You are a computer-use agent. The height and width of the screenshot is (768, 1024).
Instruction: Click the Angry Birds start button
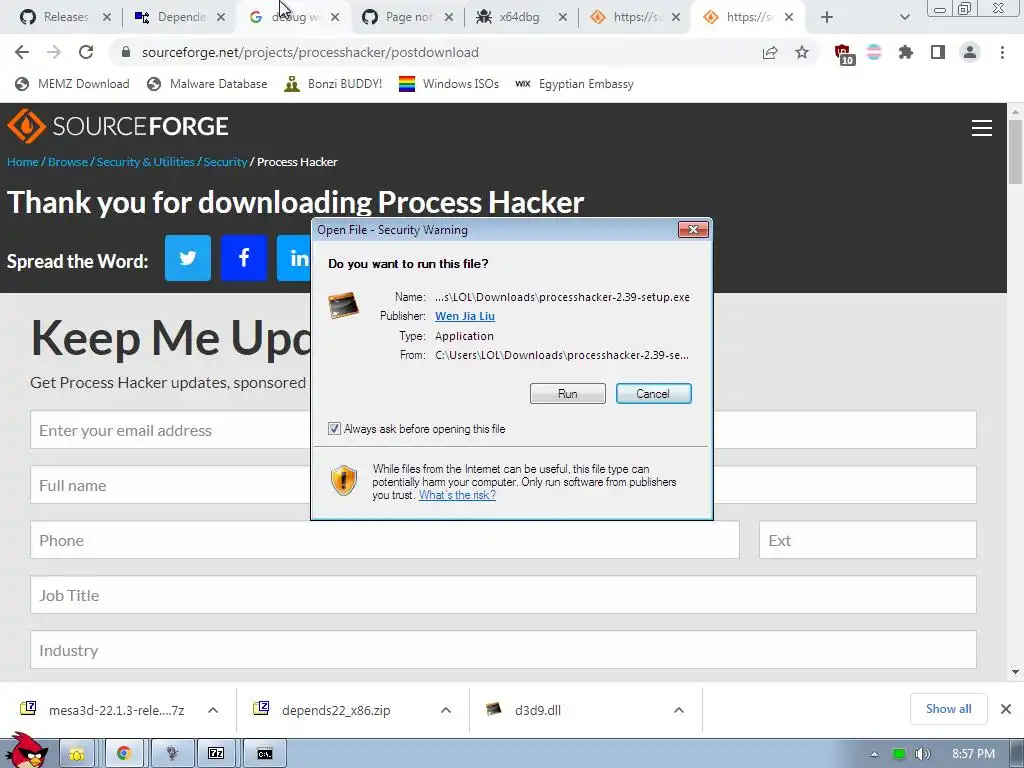(27, 750)
